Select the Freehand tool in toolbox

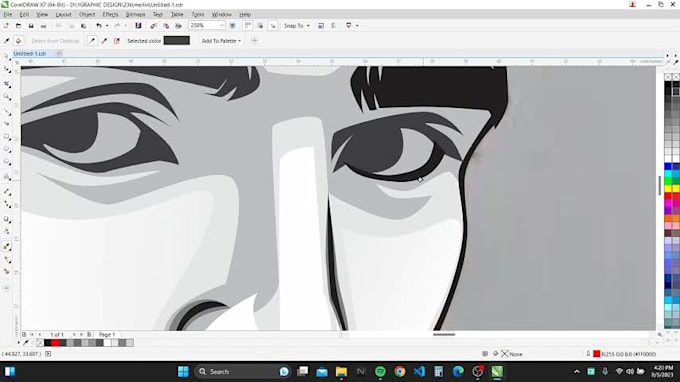pos(7,112)
